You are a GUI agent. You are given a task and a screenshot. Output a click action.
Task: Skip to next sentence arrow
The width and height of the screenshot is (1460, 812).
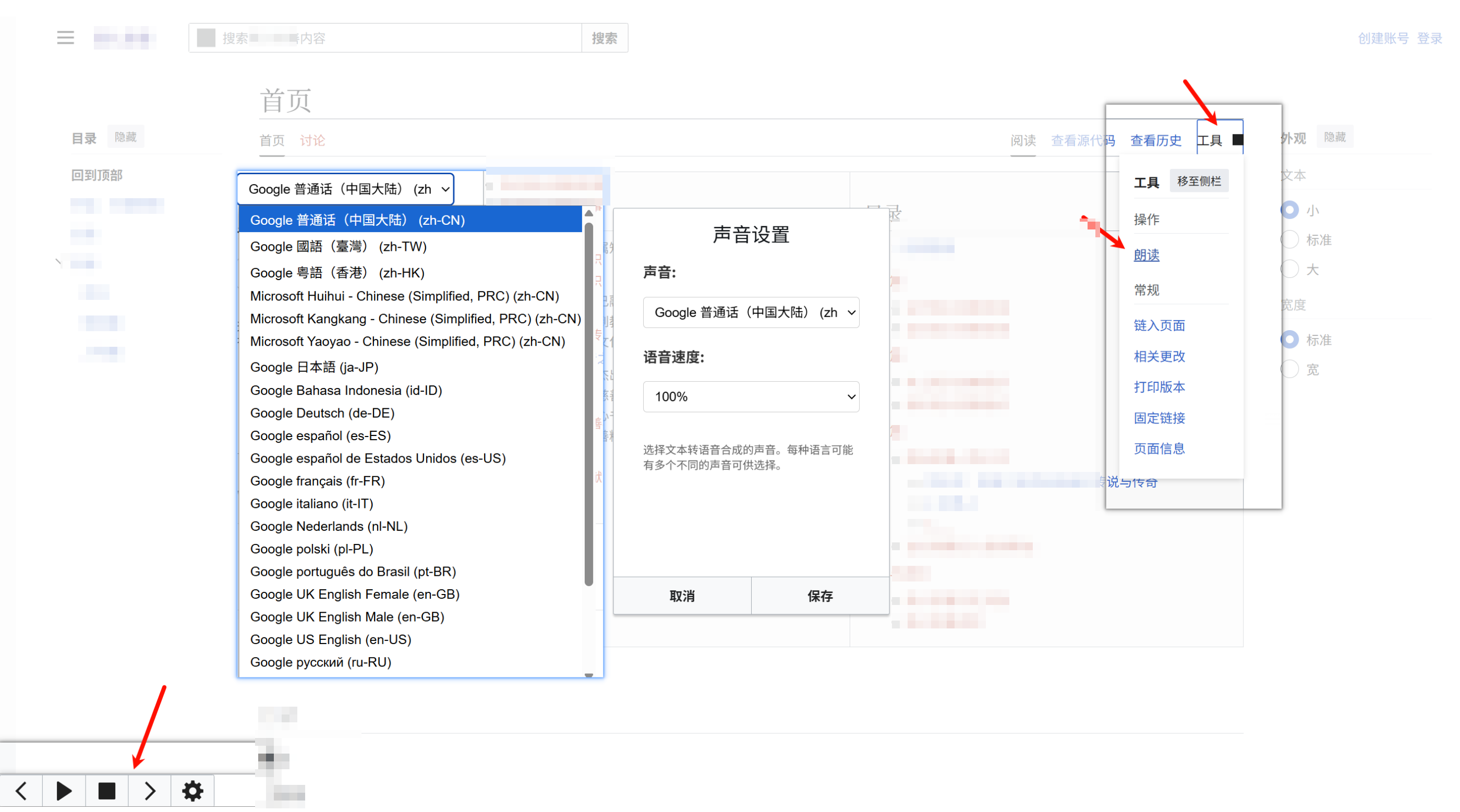point(150,791)
